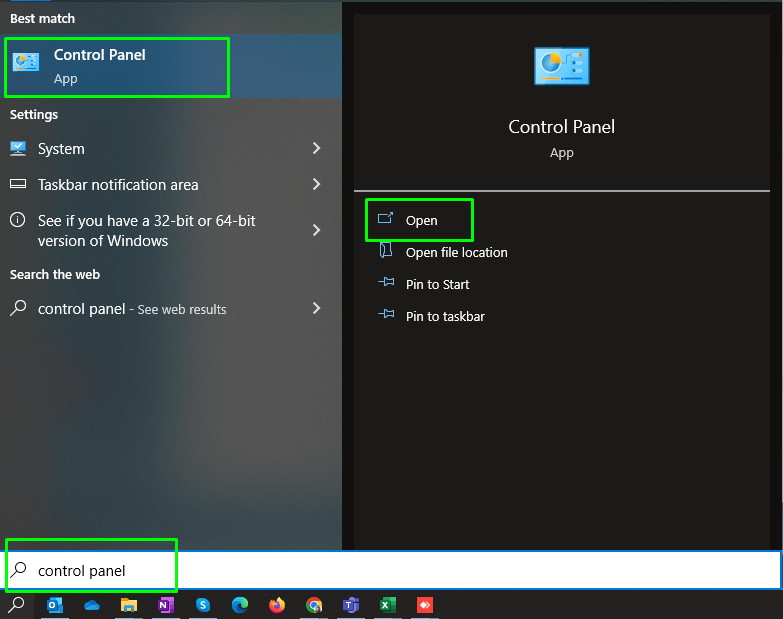Expand Taskbar notification area result arrow
The height and width of the screenshot is (619, 783).
pos(316,184)
